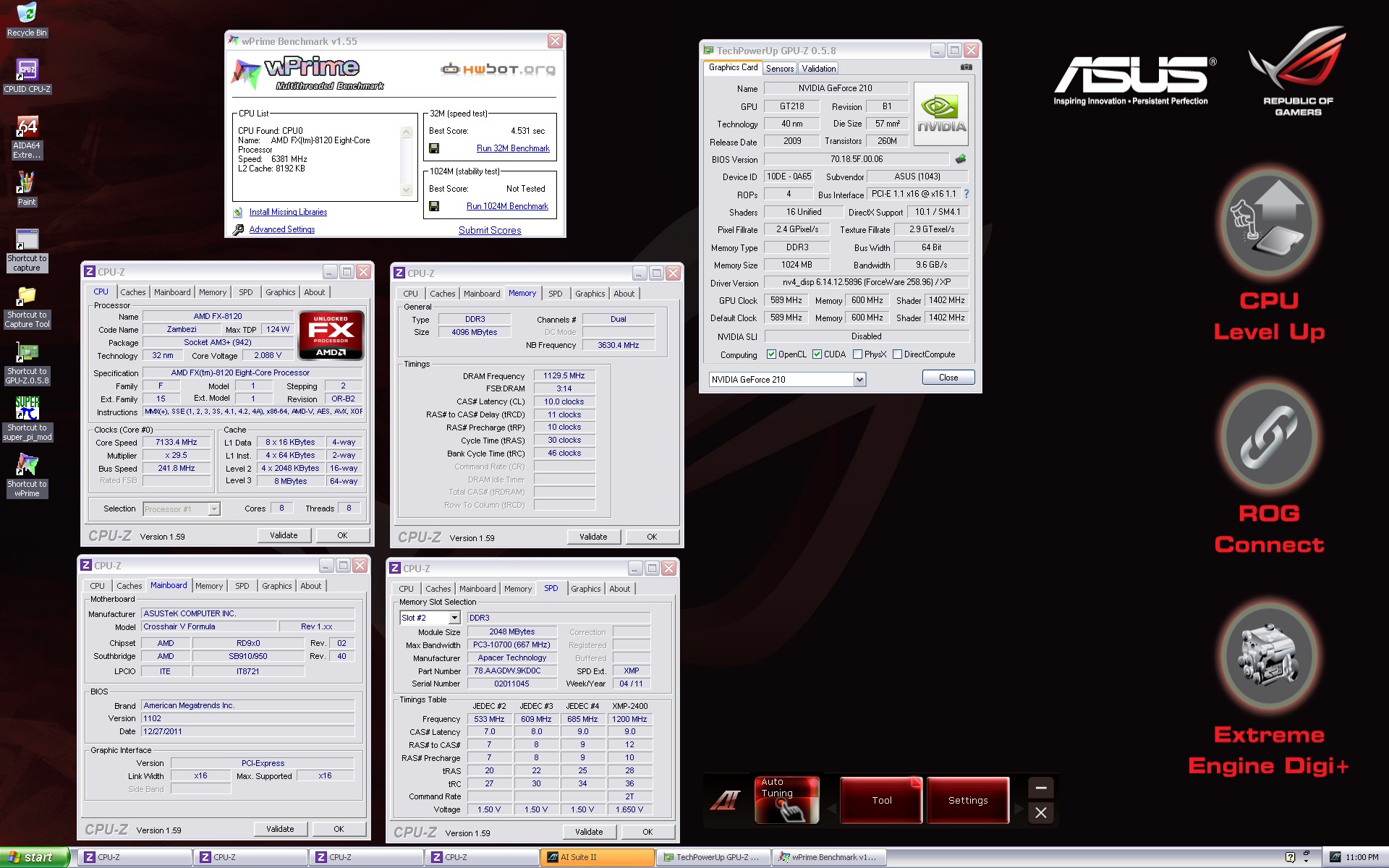Expand the NVIDIA GeForce 210 GPU dropdown

click(859, 380)
